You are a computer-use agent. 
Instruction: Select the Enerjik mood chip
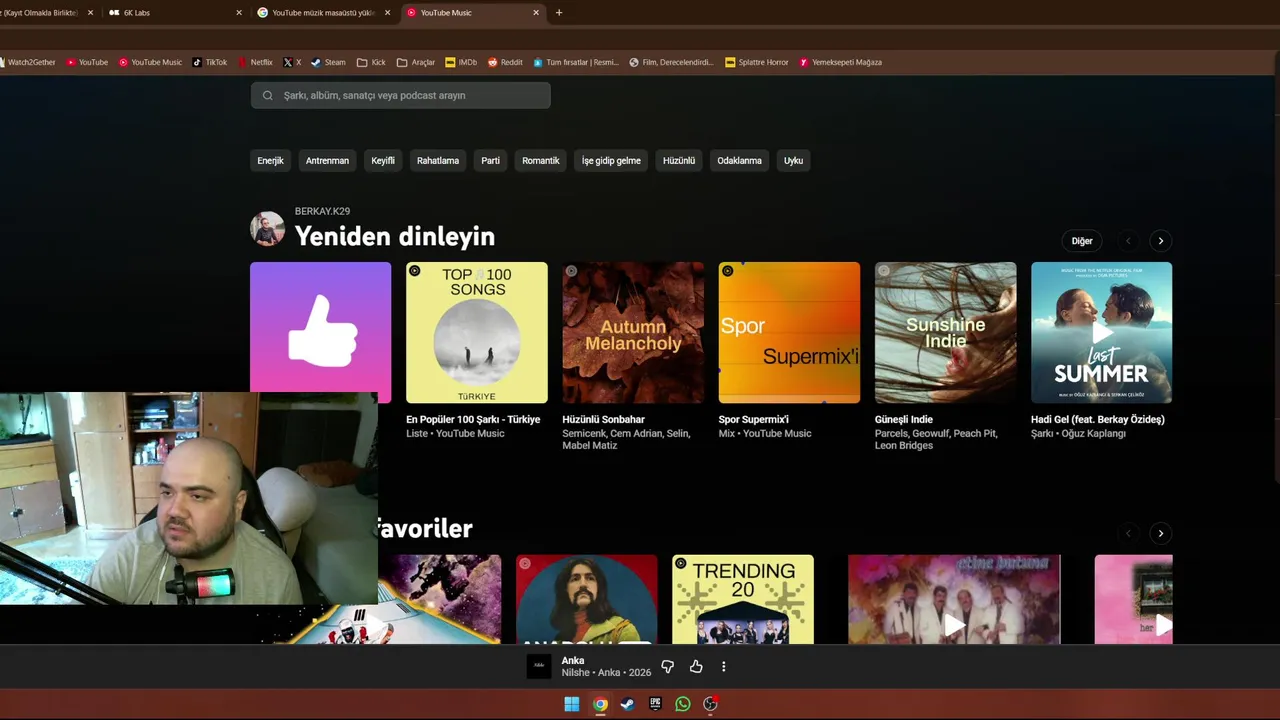[x=270, y=160]
